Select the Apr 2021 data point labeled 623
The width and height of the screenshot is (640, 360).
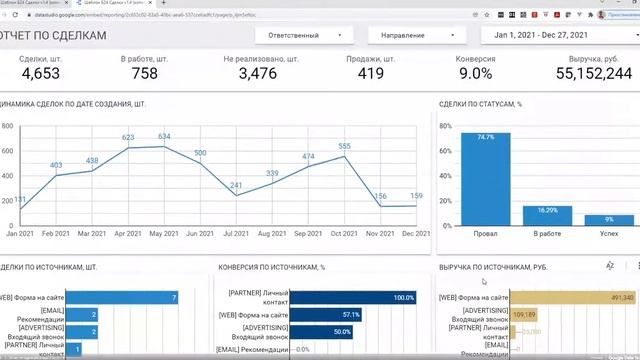128,147
